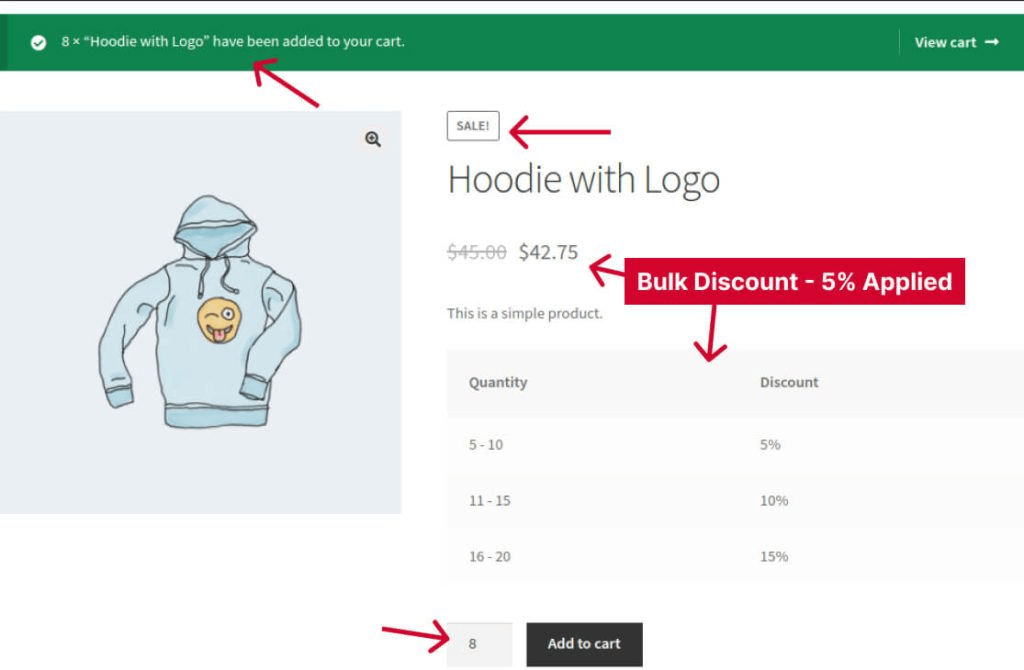This screenshot has width=1024, height=670.
Task: Click the crossed-out original price $45.00
Action: [x=478, y=253]
